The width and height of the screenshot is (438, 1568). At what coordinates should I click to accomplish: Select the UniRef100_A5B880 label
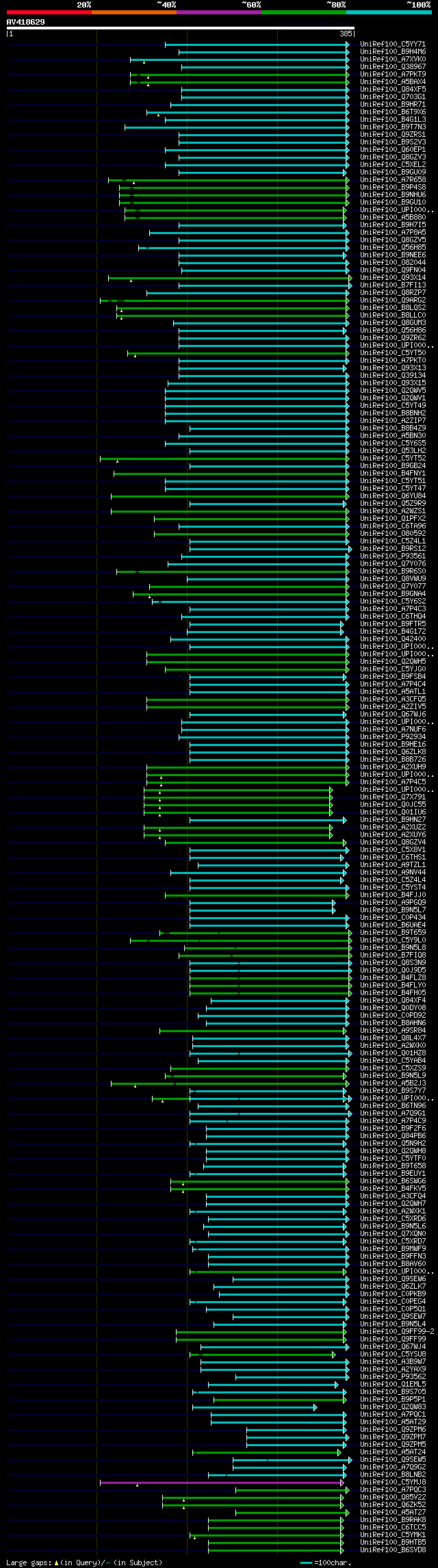point(393,217)
